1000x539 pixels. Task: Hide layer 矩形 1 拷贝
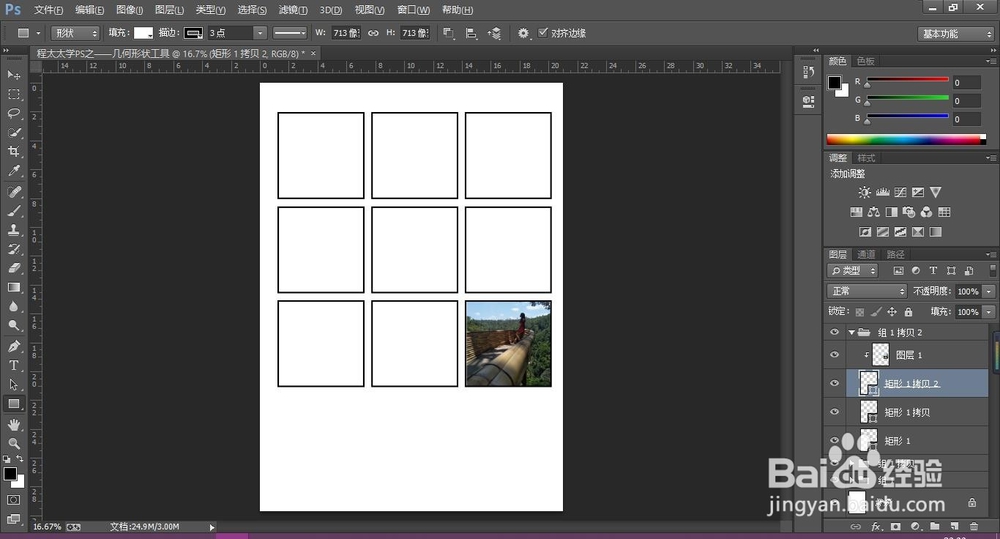click(834, 412)
